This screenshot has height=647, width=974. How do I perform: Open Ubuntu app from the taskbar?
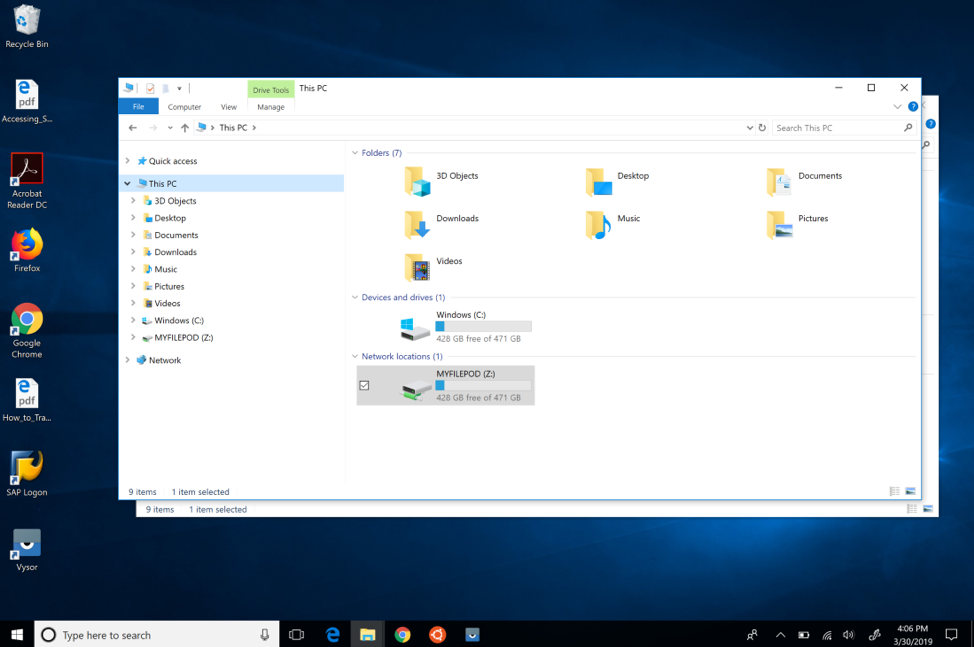(x=437, y=635)
